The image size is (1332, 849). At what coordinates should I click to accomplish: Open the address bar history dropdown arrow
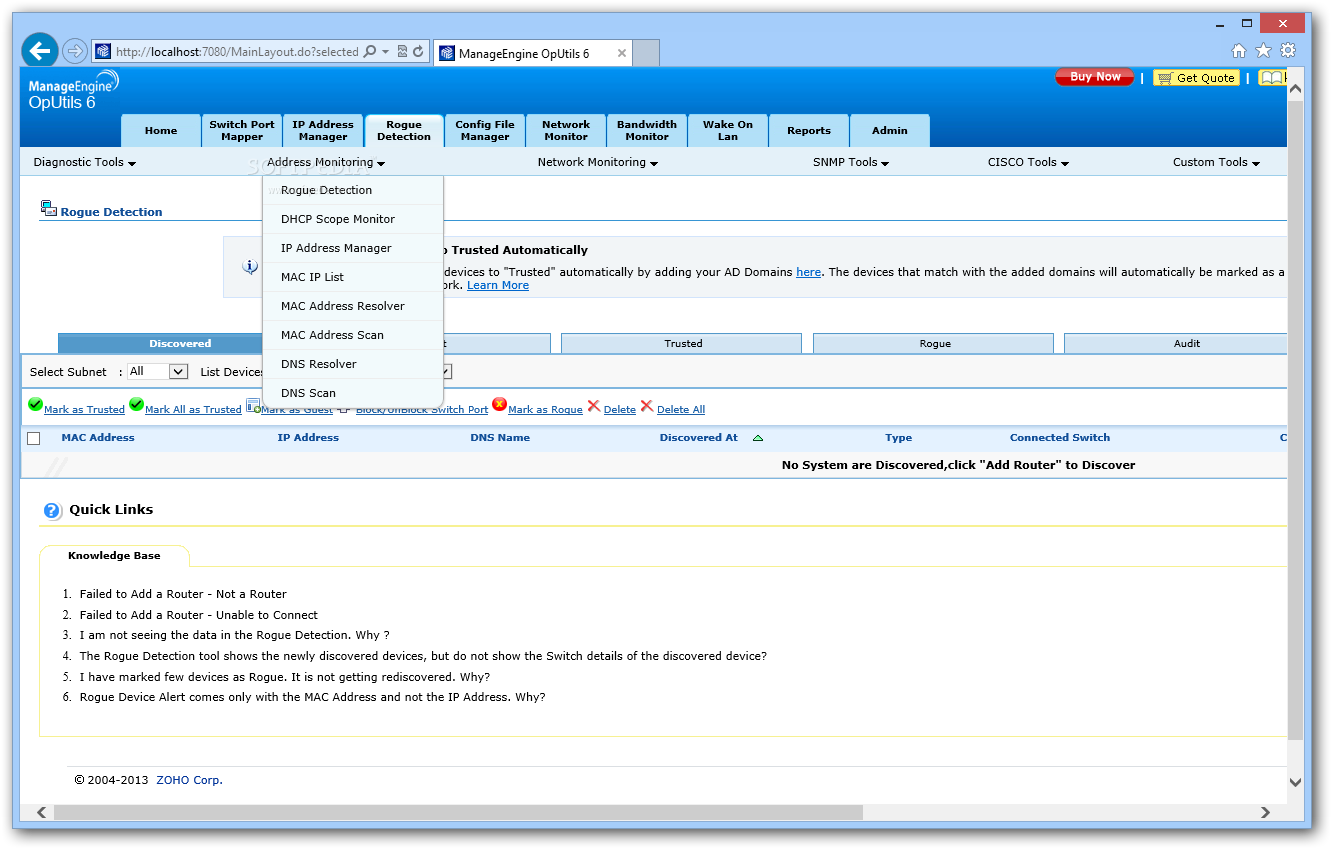point(386,52)
